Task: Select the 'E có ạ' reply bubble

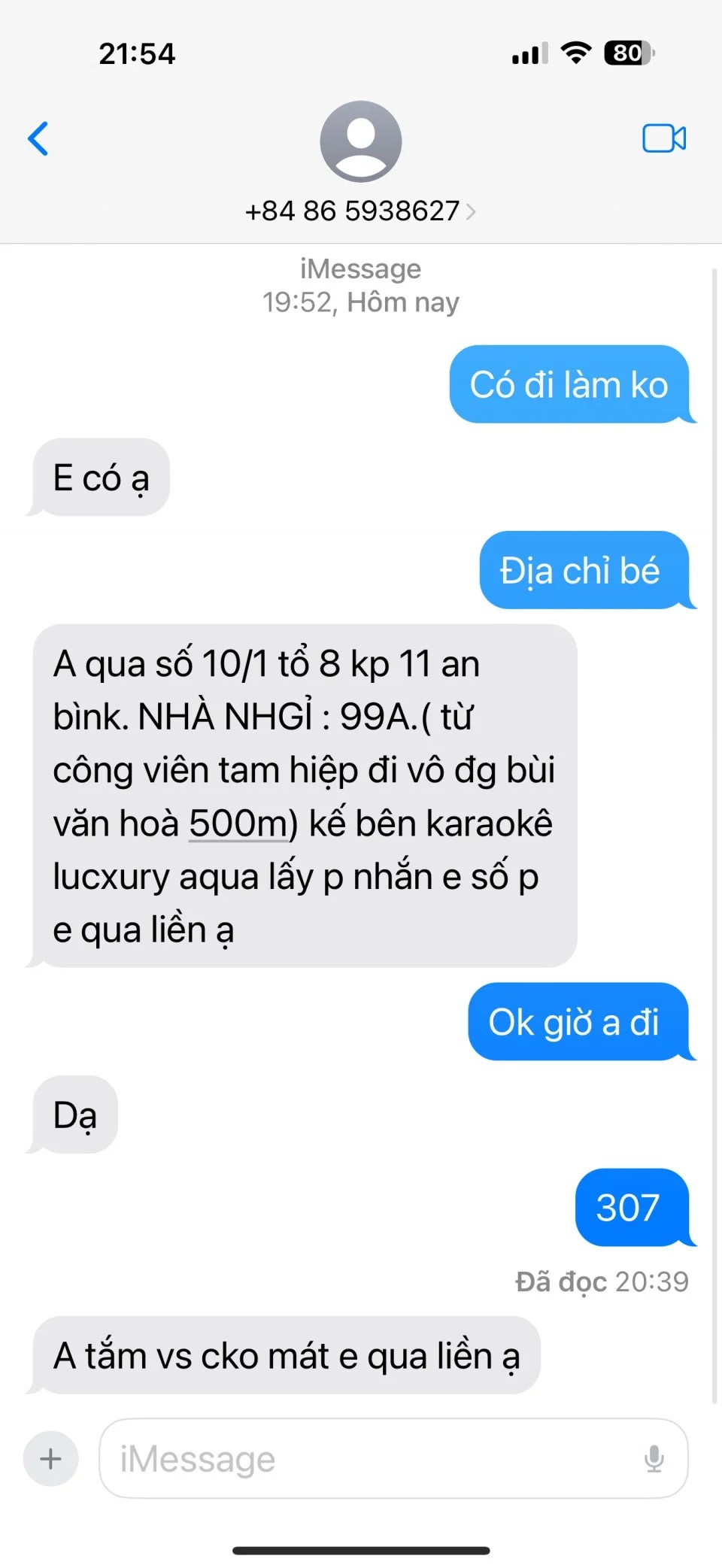Action: pos(101,478)
